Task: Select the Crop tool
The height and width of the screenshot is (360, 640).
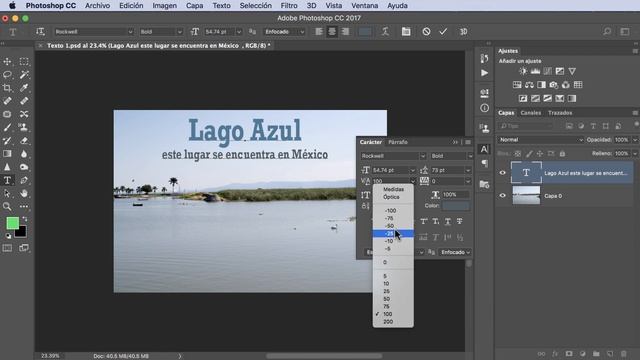Action: (7, 88)
